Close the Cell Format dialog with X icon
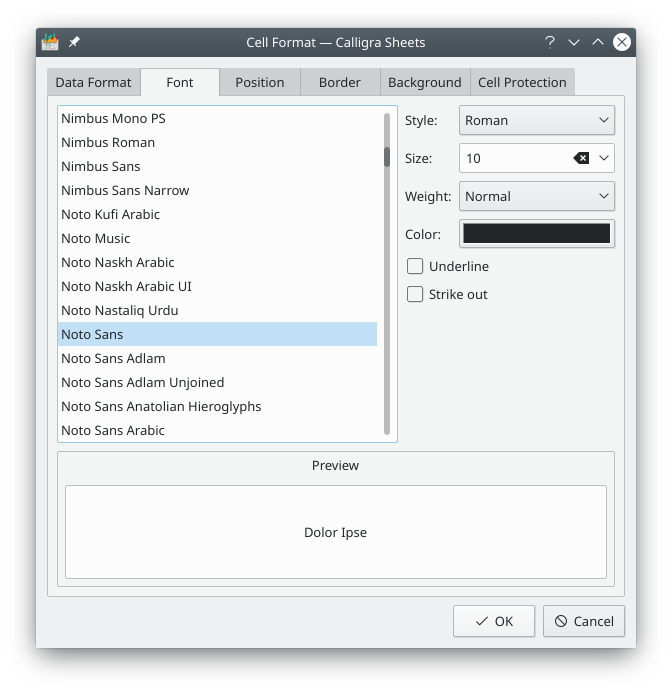This screenshot has width=672, height=692. pyautogui.click(x=622, y=42)
